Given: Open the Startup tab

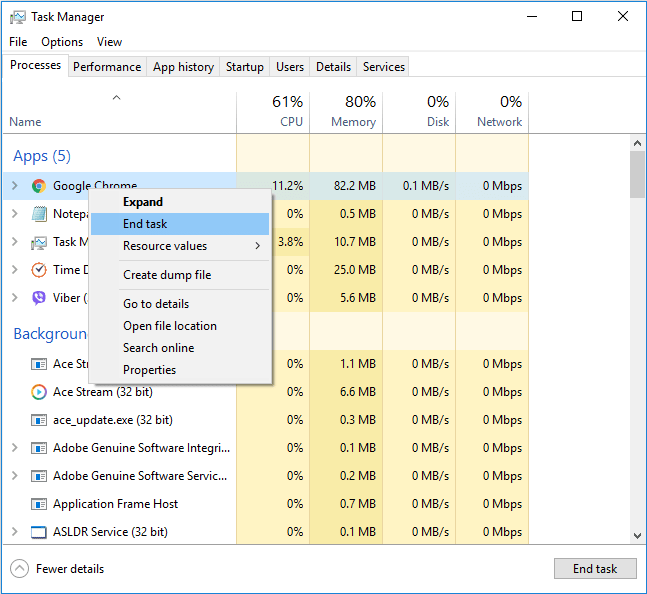Looking at the screenshot, I should pos(245,67).
